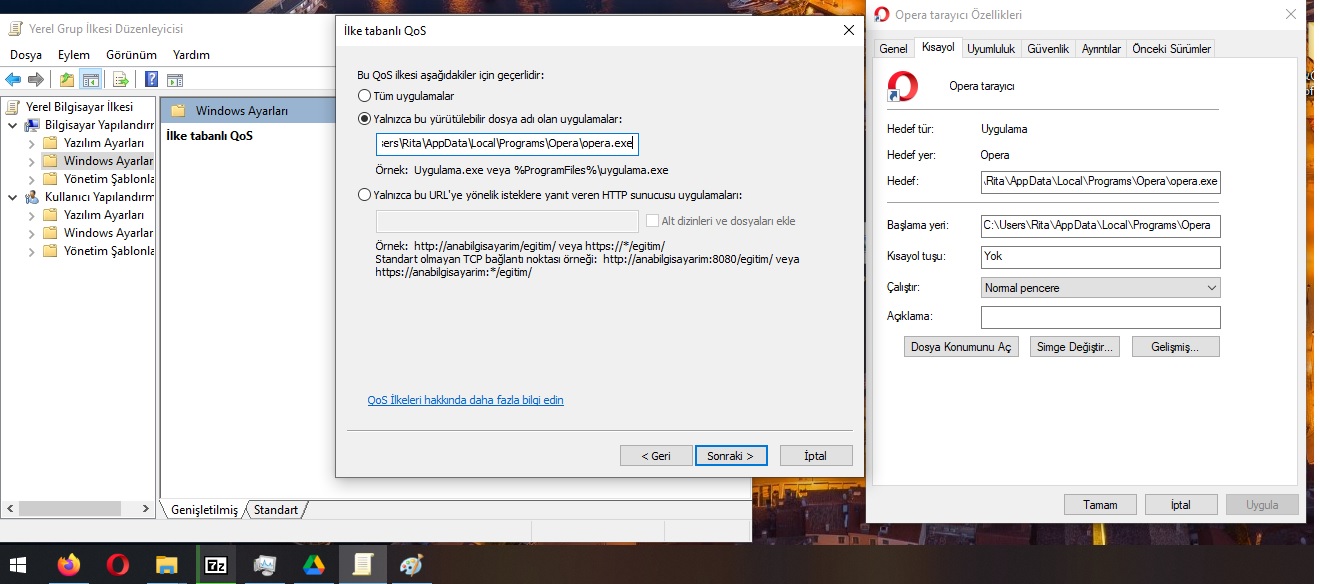Switch to the Group Policy Editor taskbar icon
This screenshot has width=1320, height=584.
[x=362, y=565]
